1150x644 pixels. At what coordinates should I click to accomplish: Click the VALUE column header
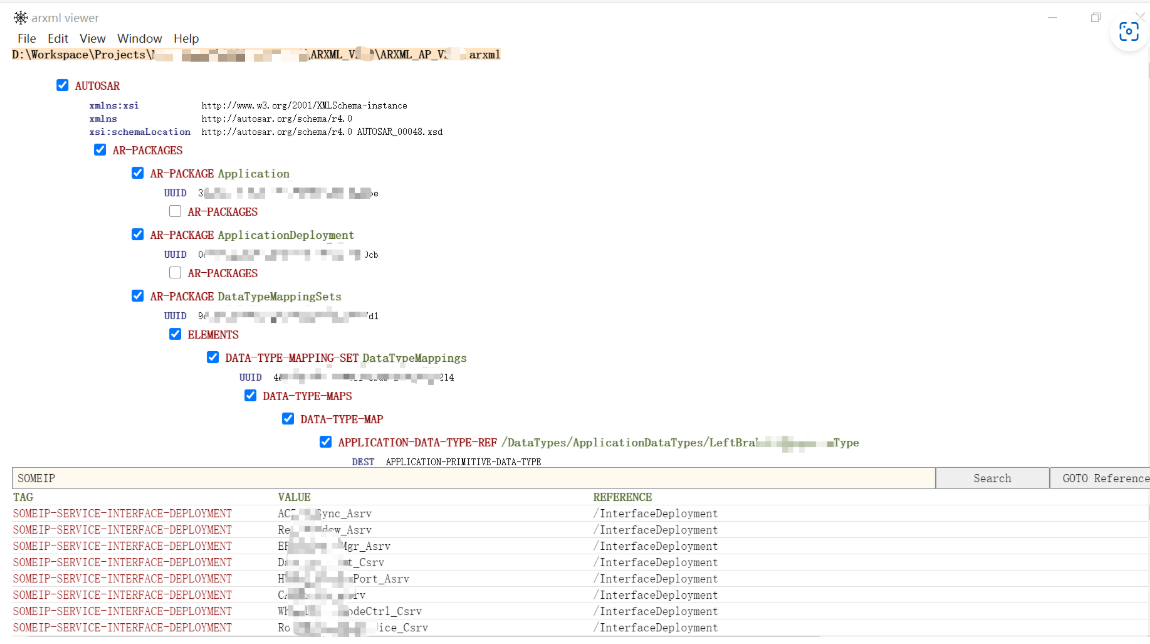[x=294, y=497]
